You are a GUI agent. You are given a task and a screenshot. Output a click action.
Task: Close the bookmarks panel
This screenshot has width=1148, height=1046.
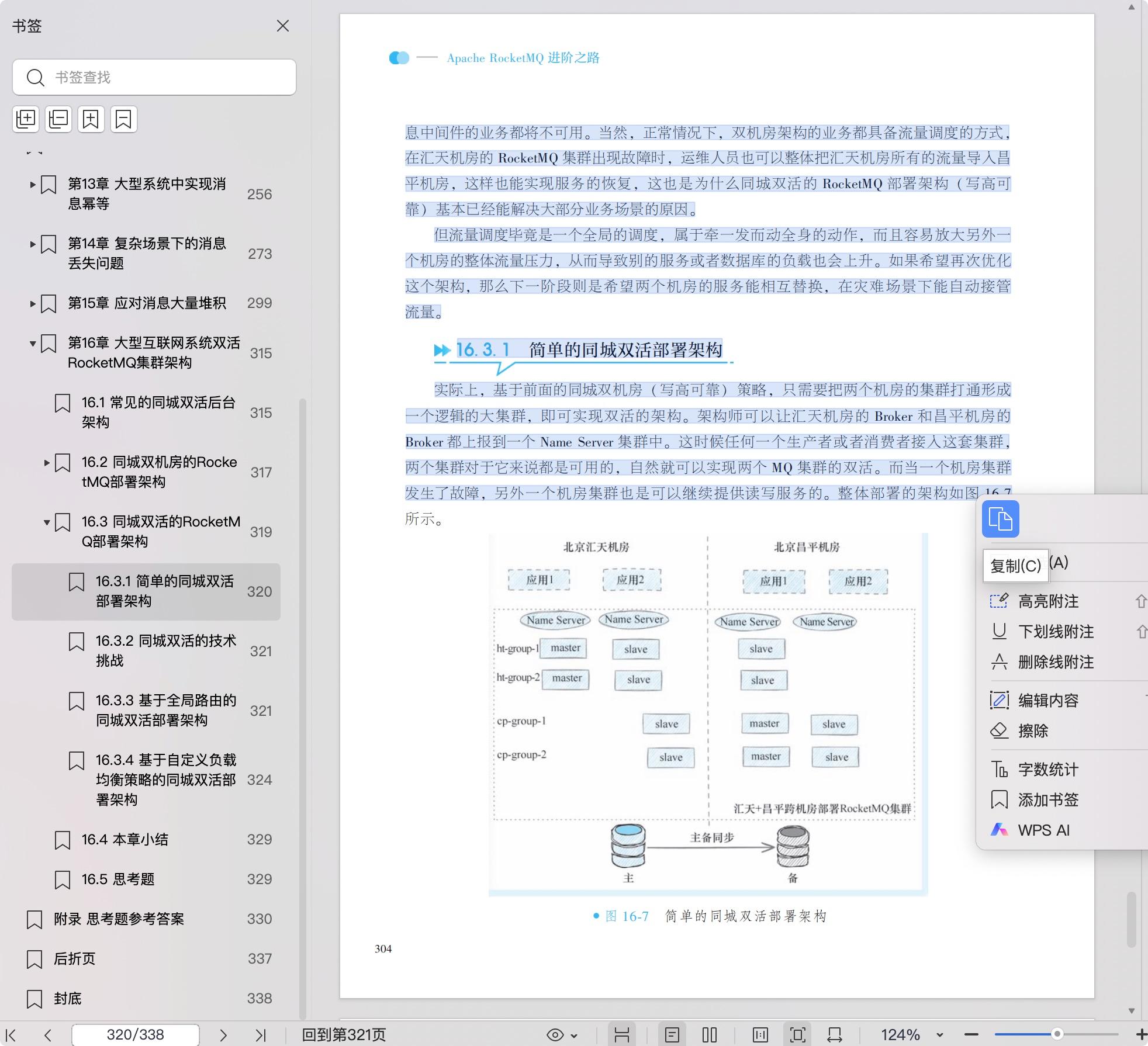[283, 26]
